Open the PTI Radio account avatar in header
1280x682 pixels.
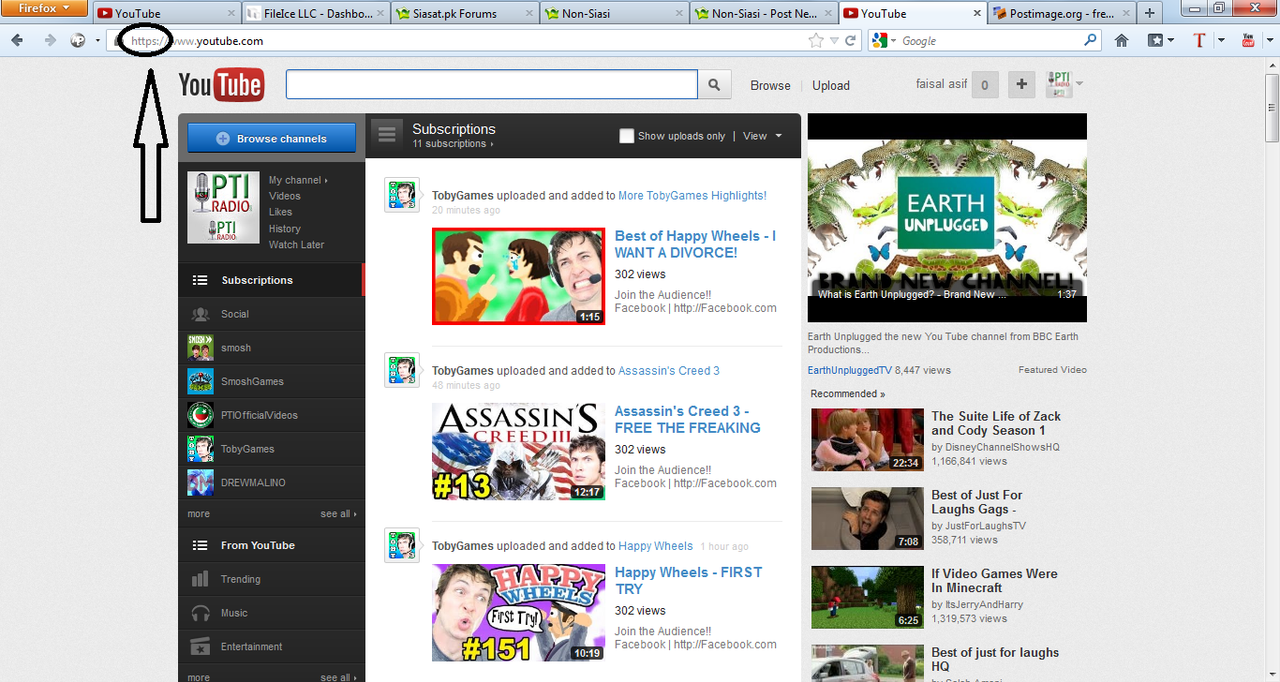click(1059, 84)
